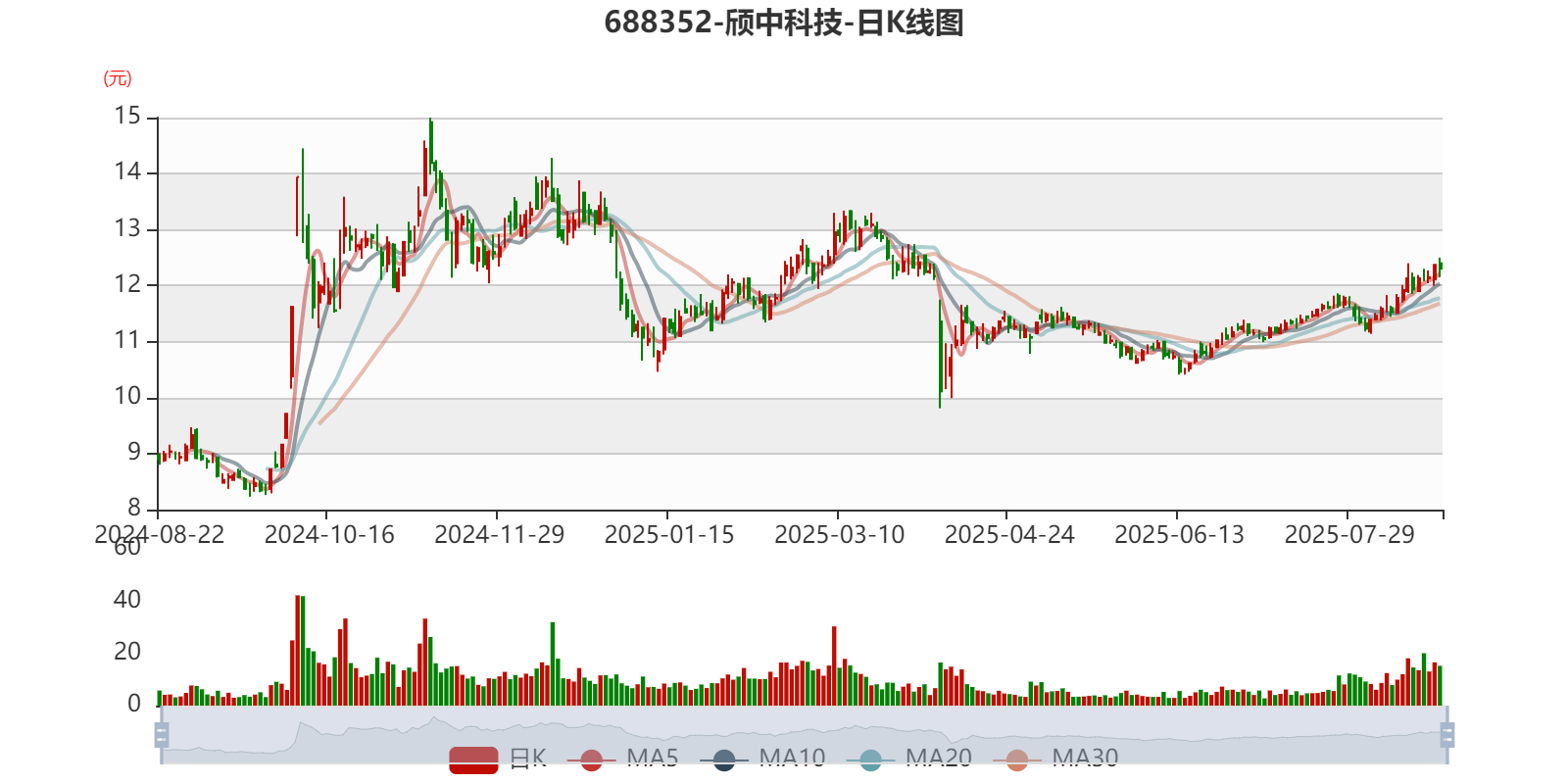
Task: Click the 2025-04-24 date label on x-axis
Action: [x=1009, y=535]
